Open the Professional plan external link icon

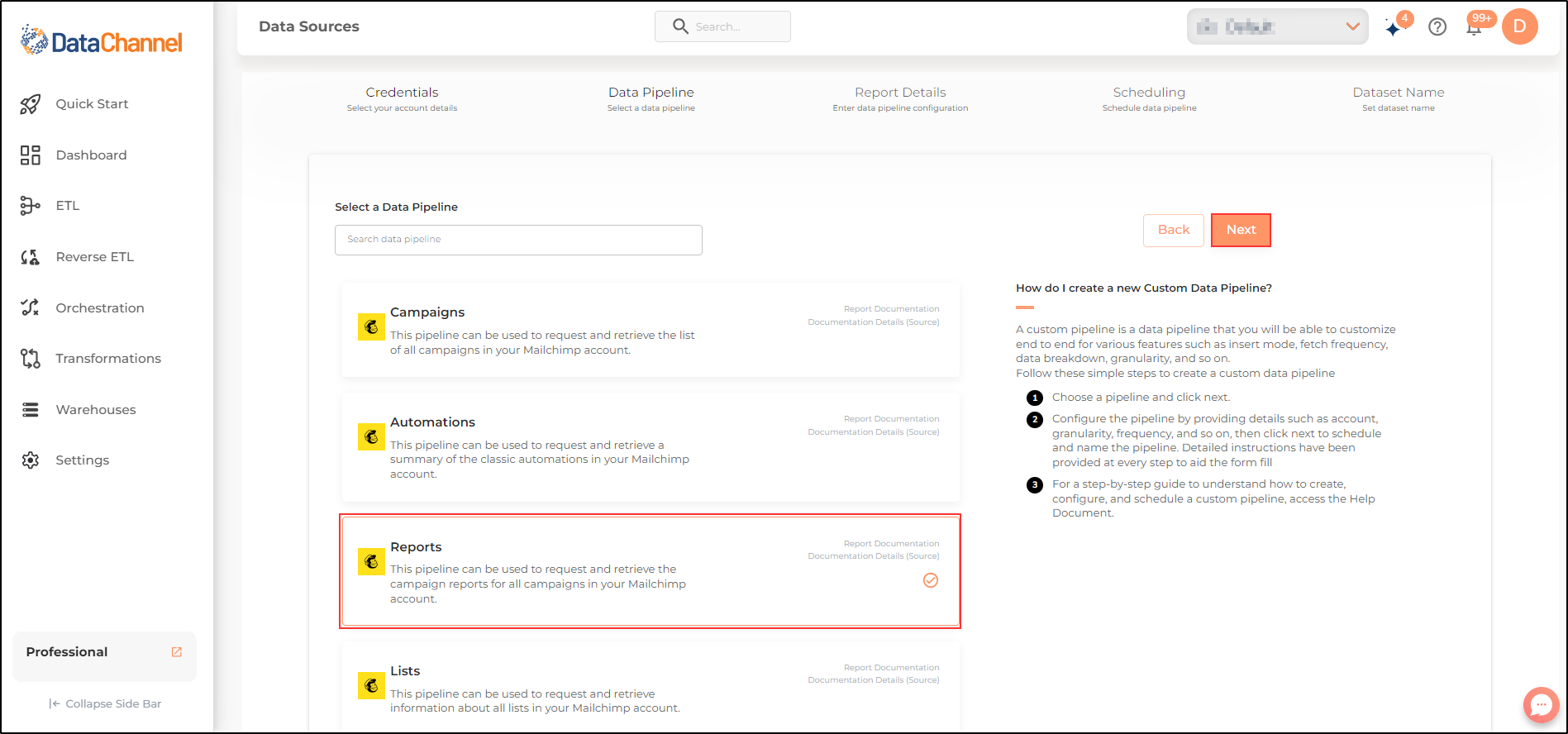coord(176,652)
